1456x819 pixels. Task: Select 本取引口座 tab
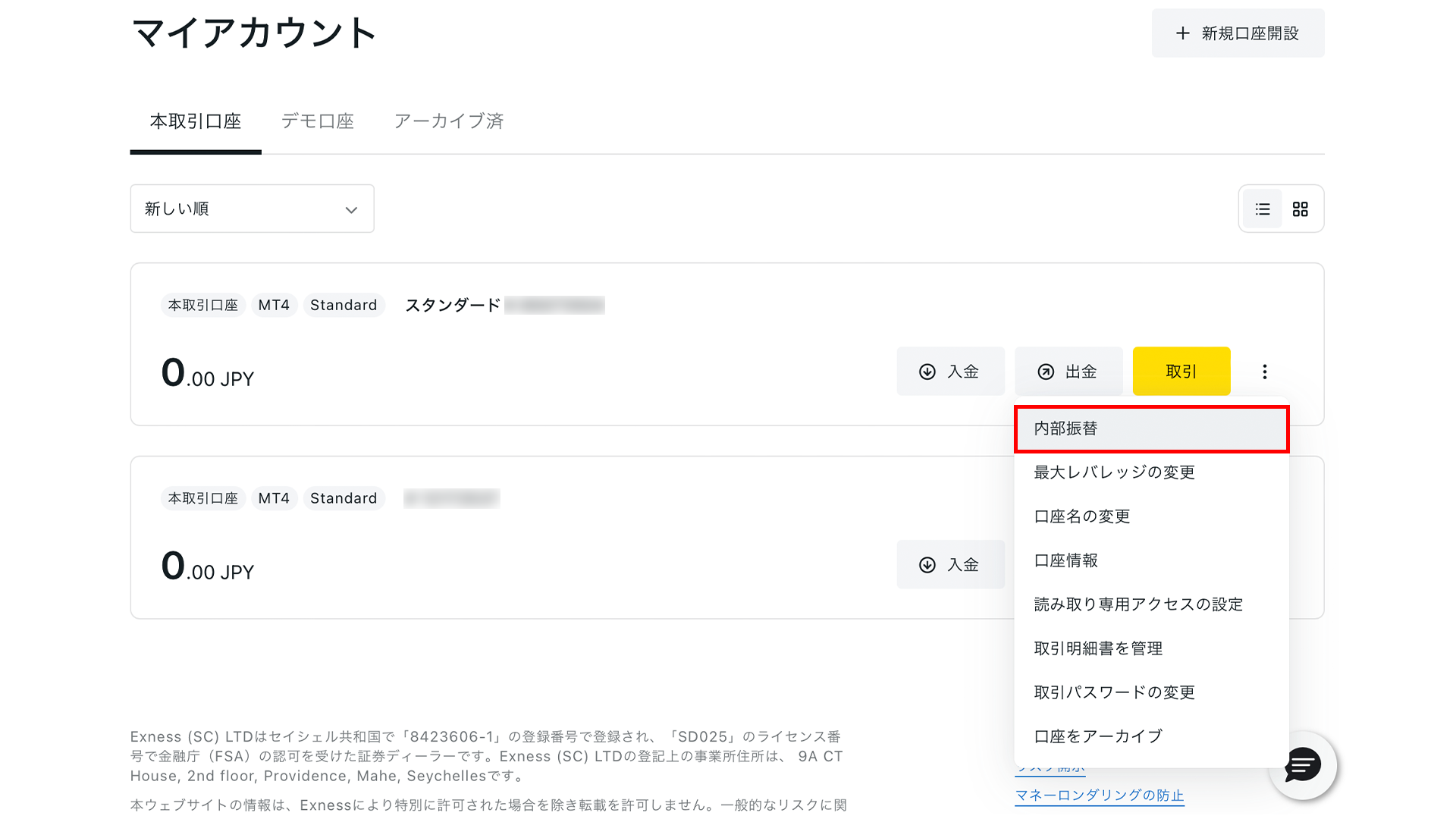click(196, 121)
